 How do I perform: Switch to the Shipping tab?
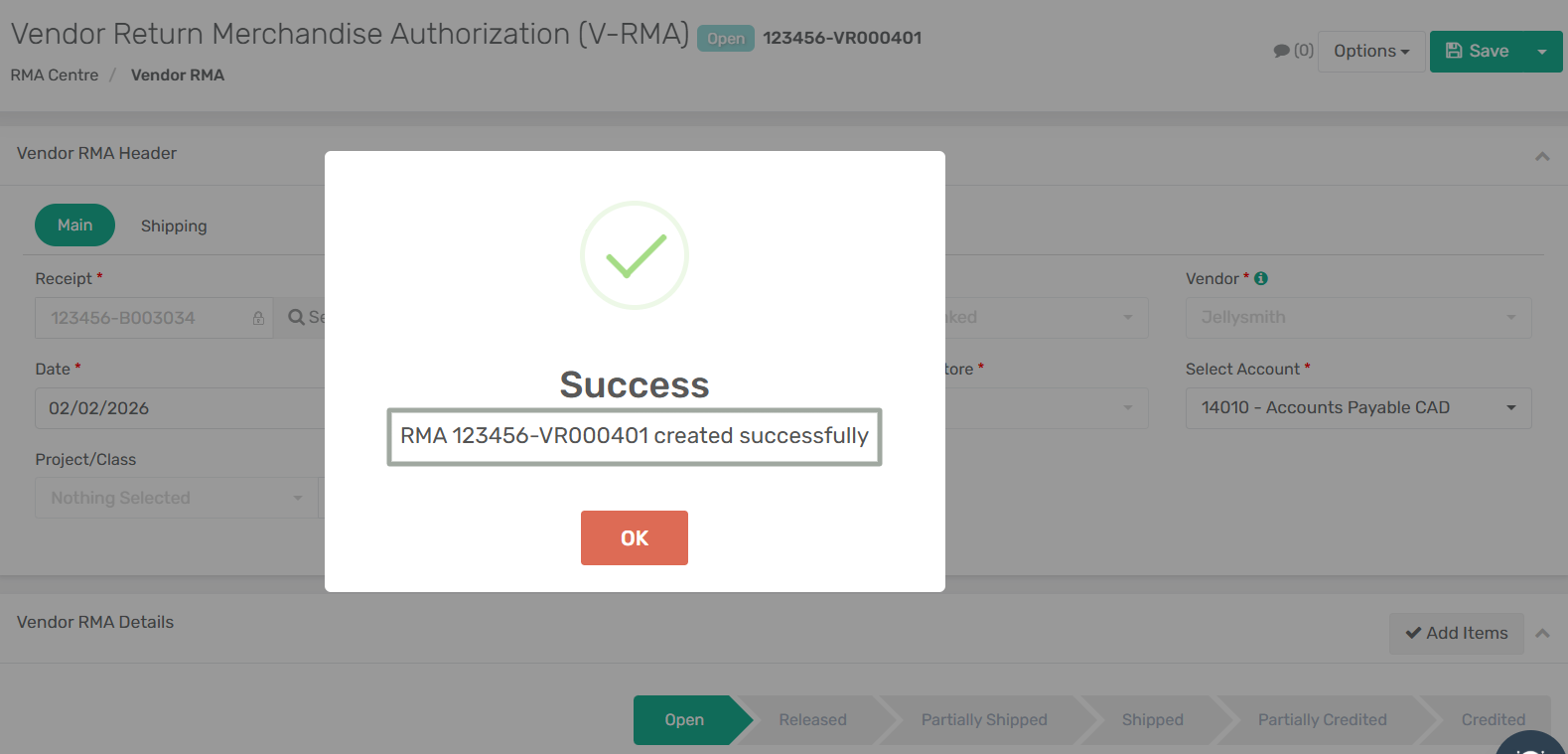tap(174, 226)
